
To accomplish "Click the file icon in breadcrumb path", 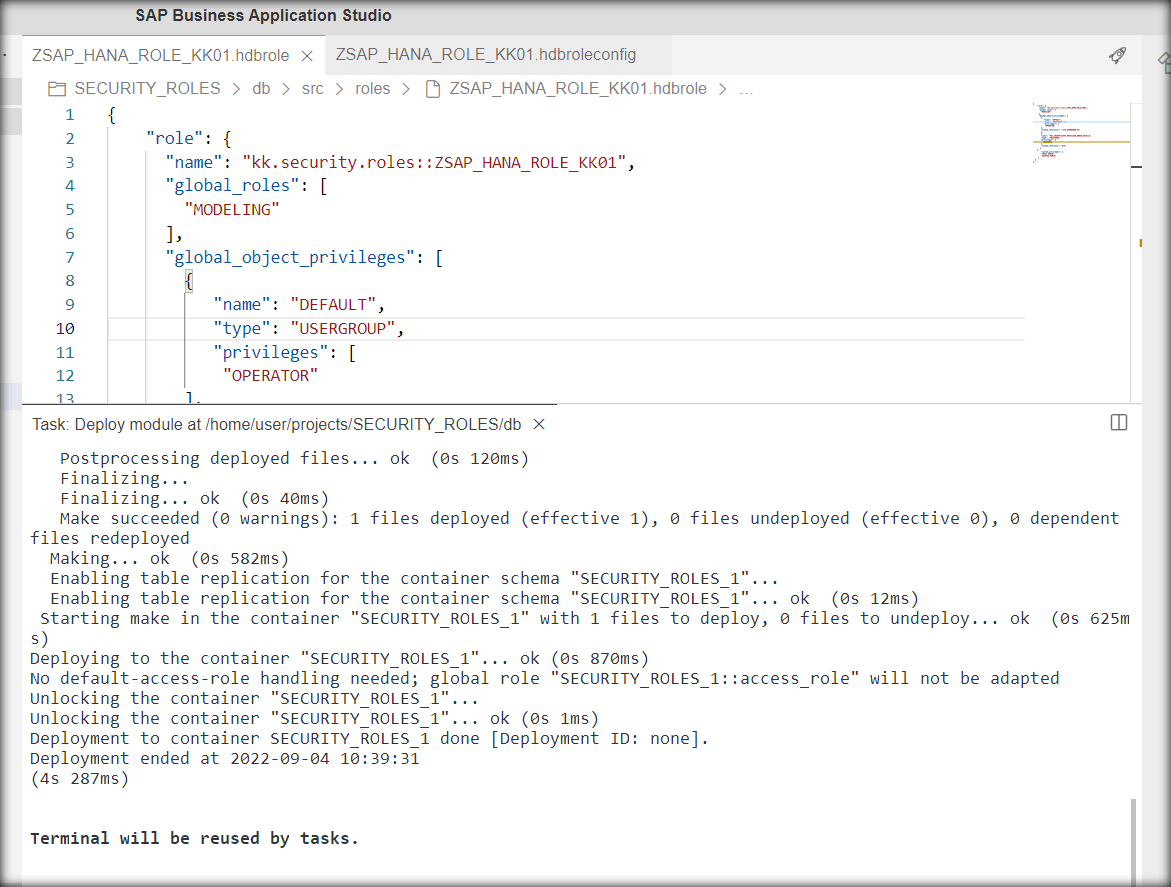I will coord(433,89).
